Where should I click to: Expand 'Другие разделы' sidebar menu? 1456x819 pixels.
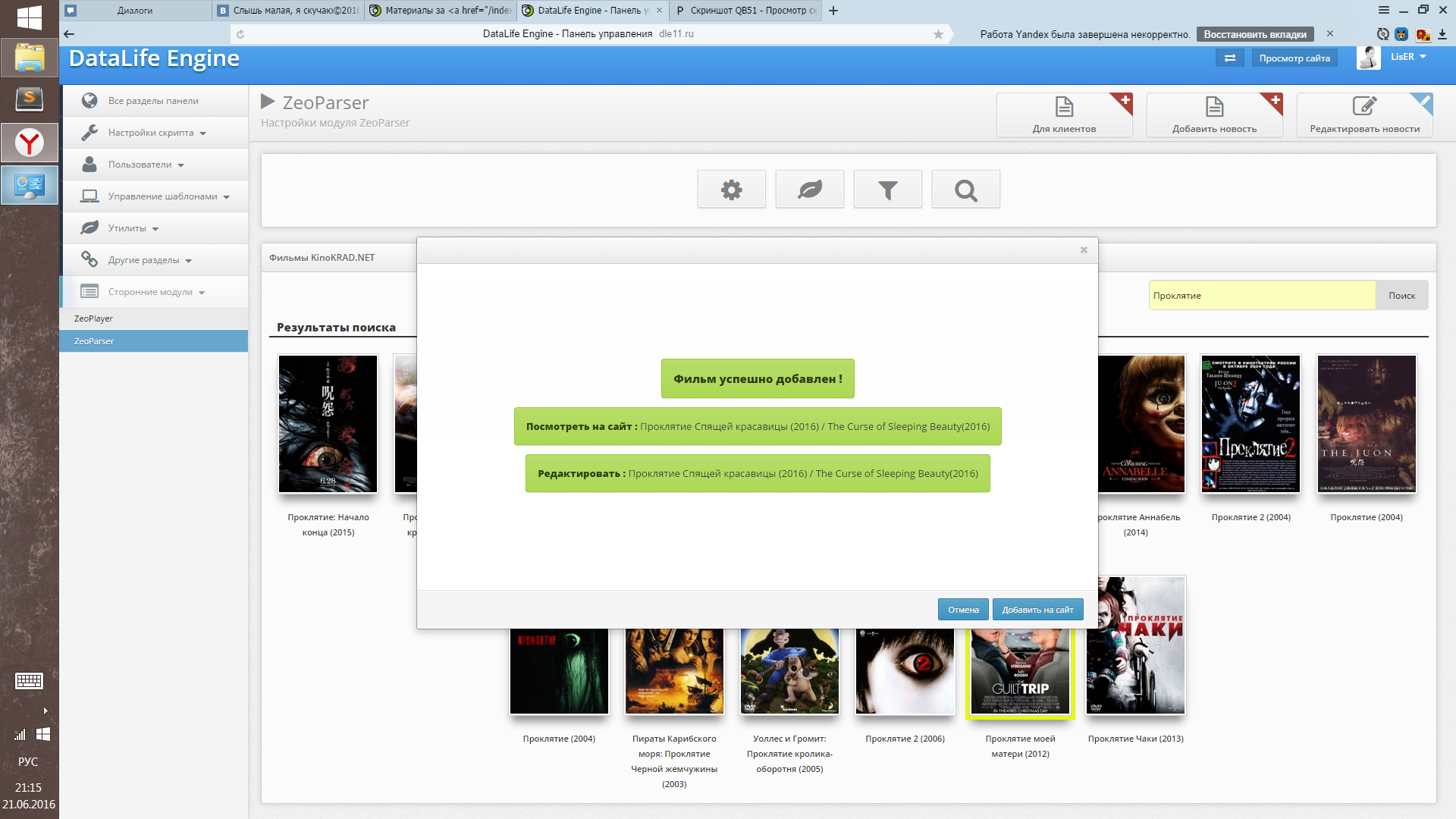(155, 260)
